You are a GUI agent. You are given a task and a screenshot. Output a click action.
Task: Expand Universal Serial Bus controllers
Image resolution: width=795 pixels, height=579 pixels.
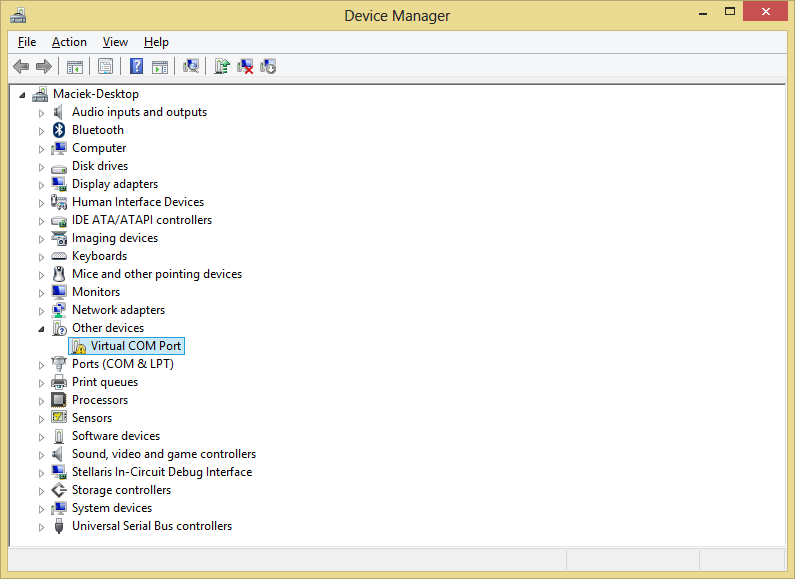pos(42,526)
